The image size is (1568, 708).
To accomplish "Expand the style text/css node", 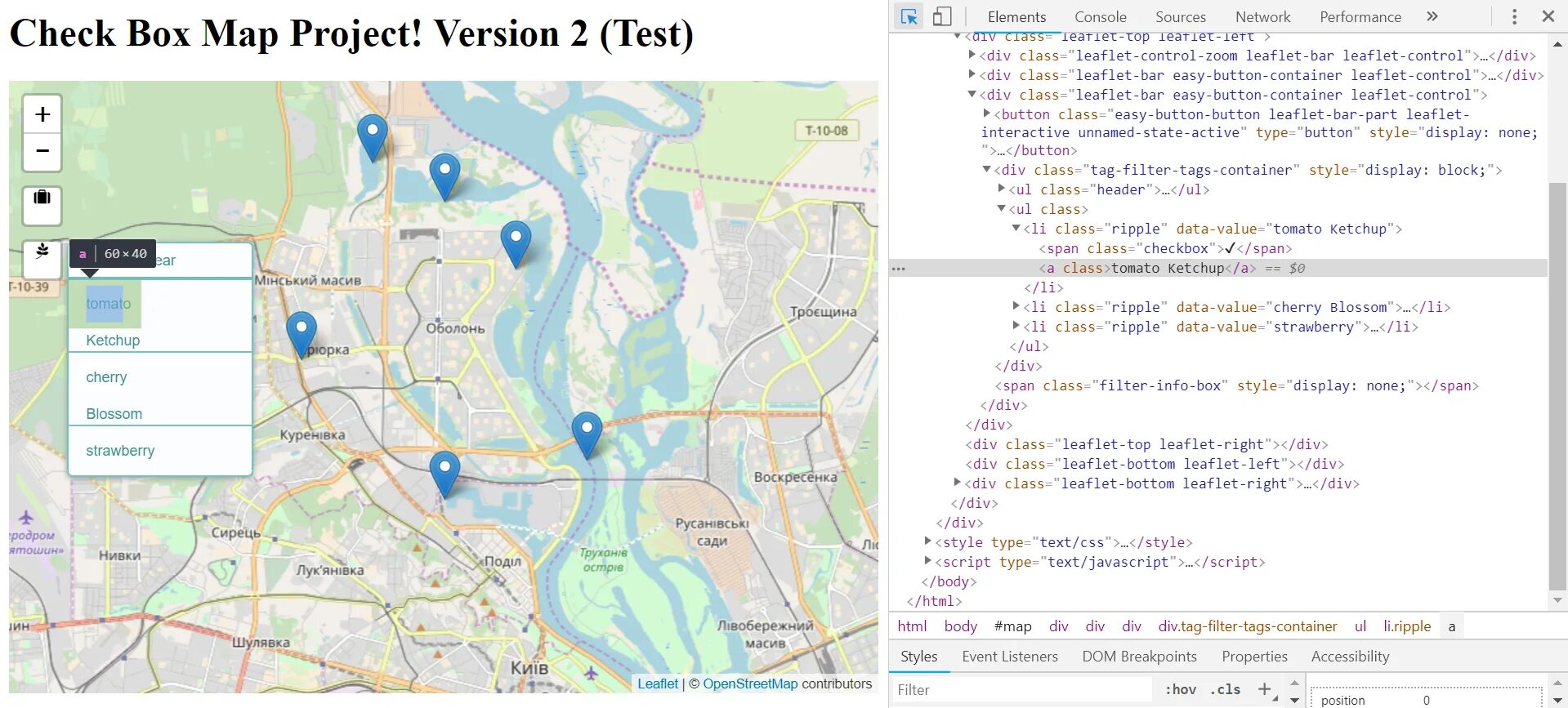I will tap(927, 541).
